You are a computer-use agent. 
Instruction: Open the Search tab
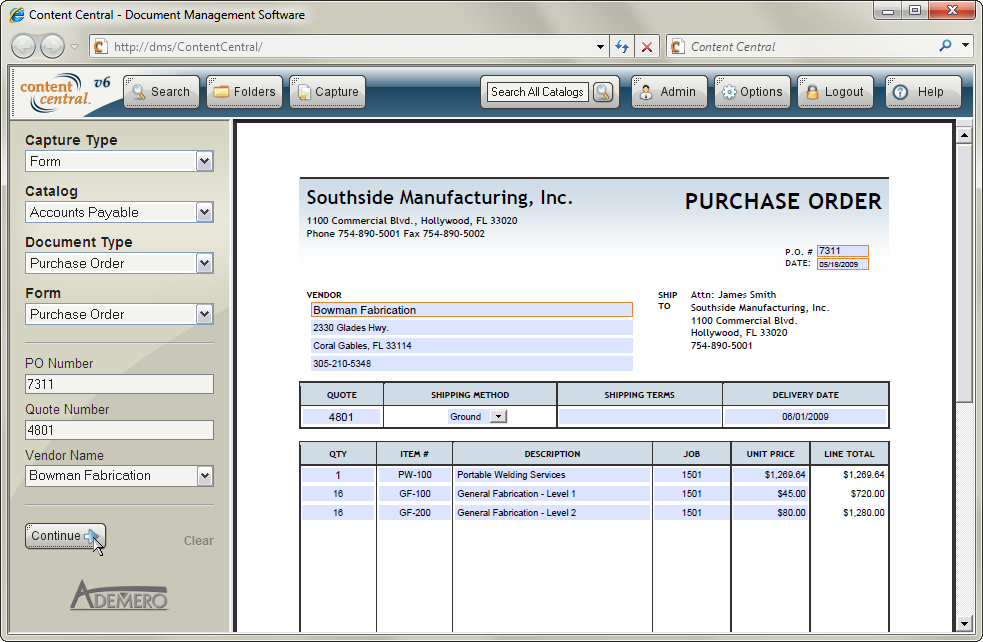[162, 92]
